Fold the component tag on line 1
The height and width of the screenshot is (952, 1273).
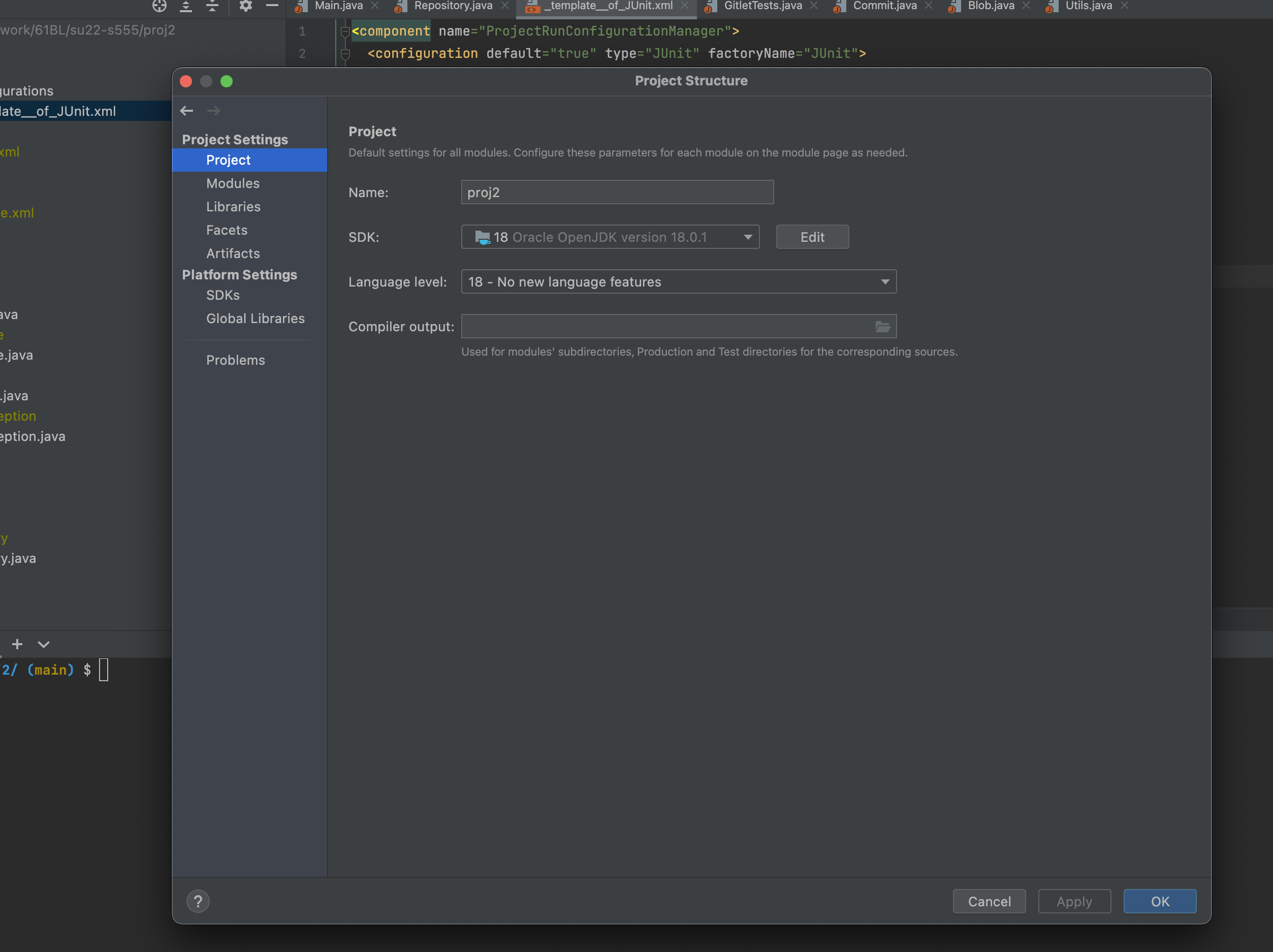click(345, 31)
